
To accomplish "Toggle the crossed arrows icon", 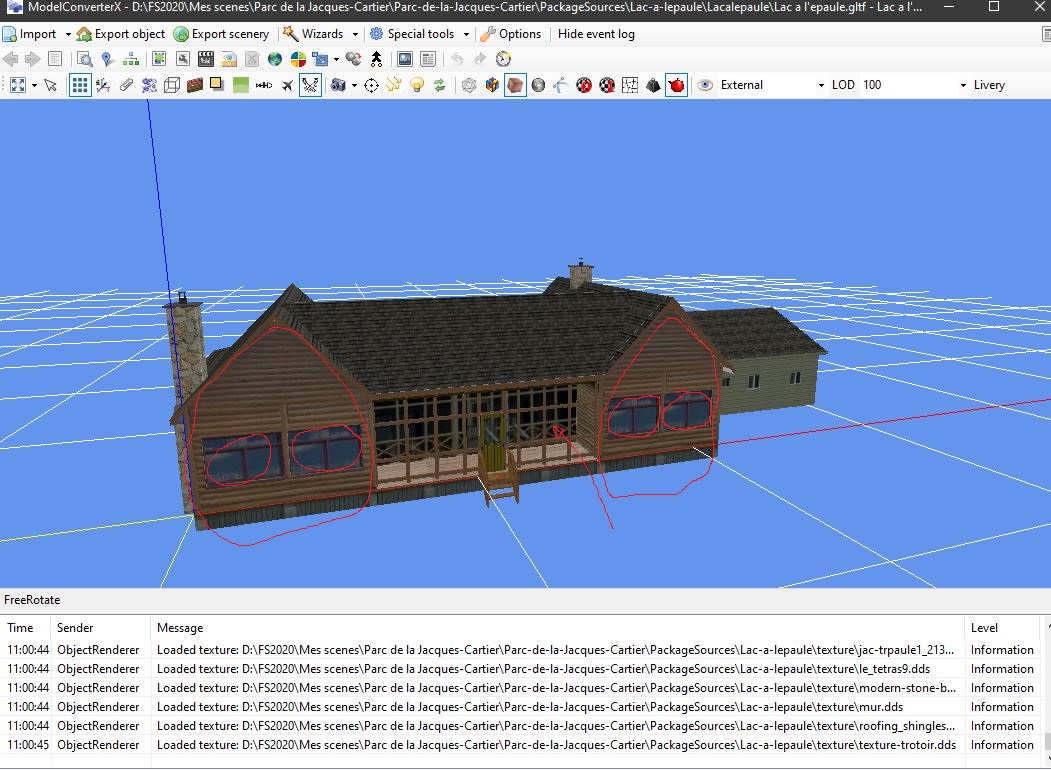I will (x=310, y=85).
